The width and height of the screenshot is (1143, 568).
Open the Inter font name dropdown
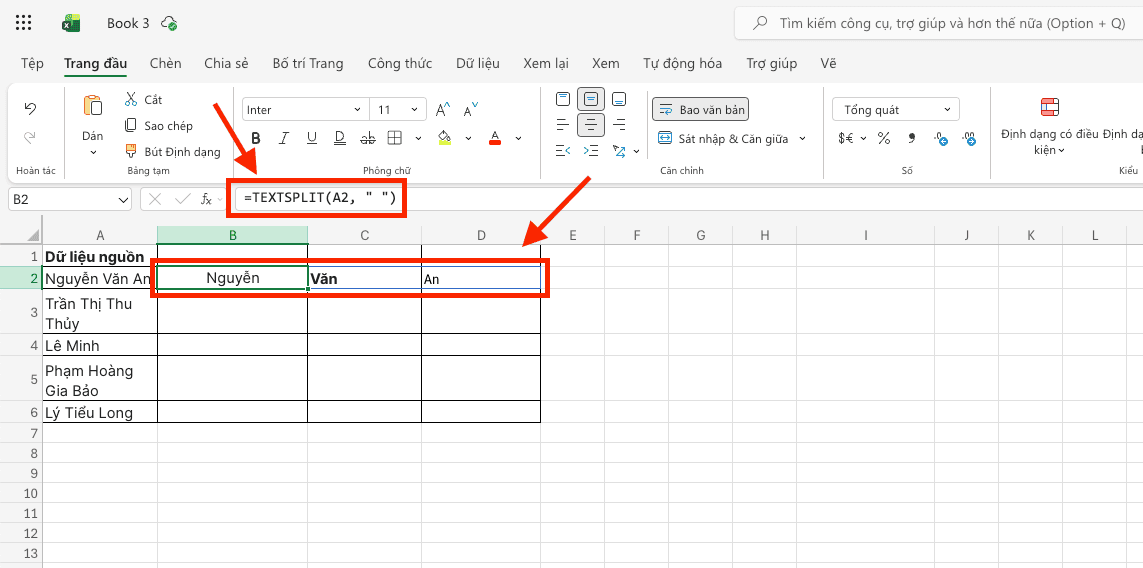[x=305, y=110]
